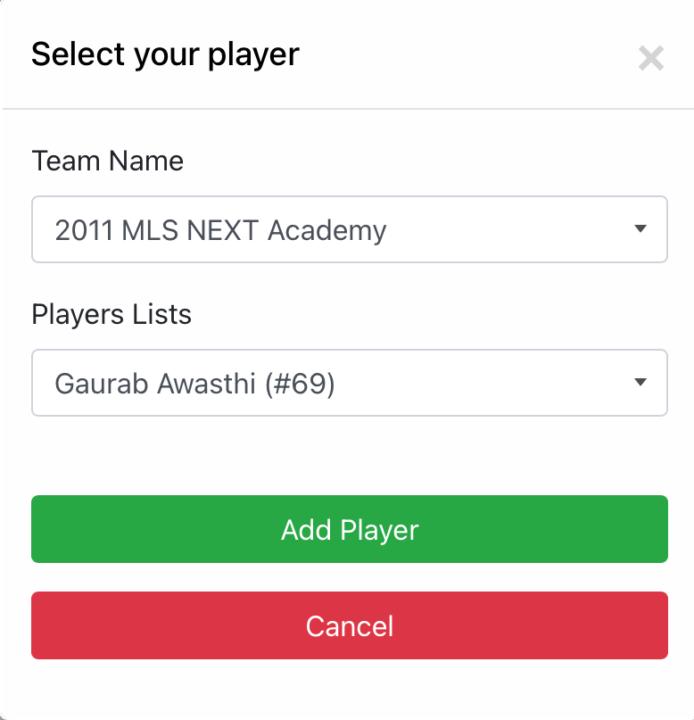The image size is (694, 720).
Task: Expand the team selection caret
Action: click(x=640, y=228)
